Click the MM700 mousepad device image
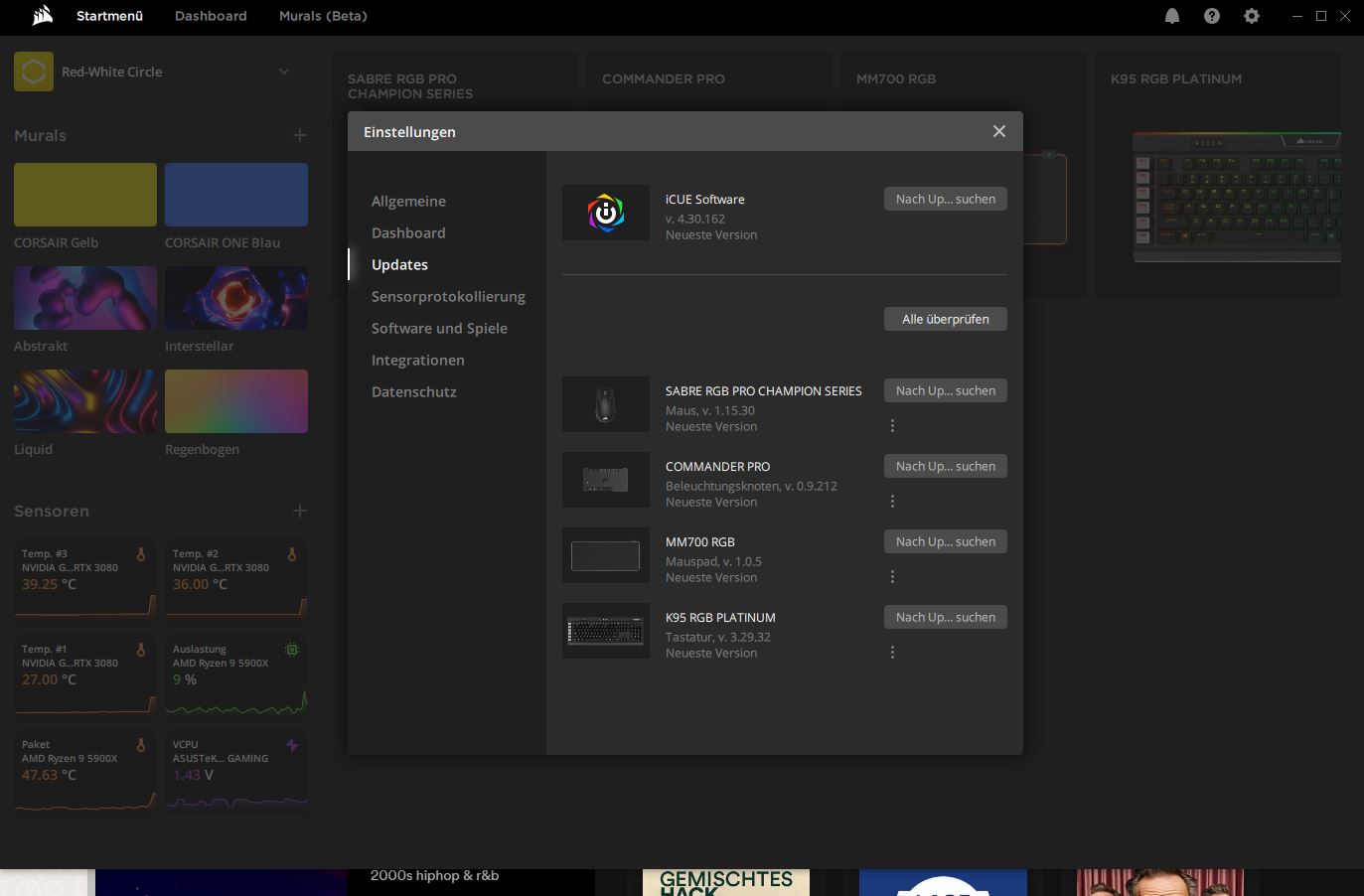Viewport: 1364px width, 896px height. click(x=606, y=555)
